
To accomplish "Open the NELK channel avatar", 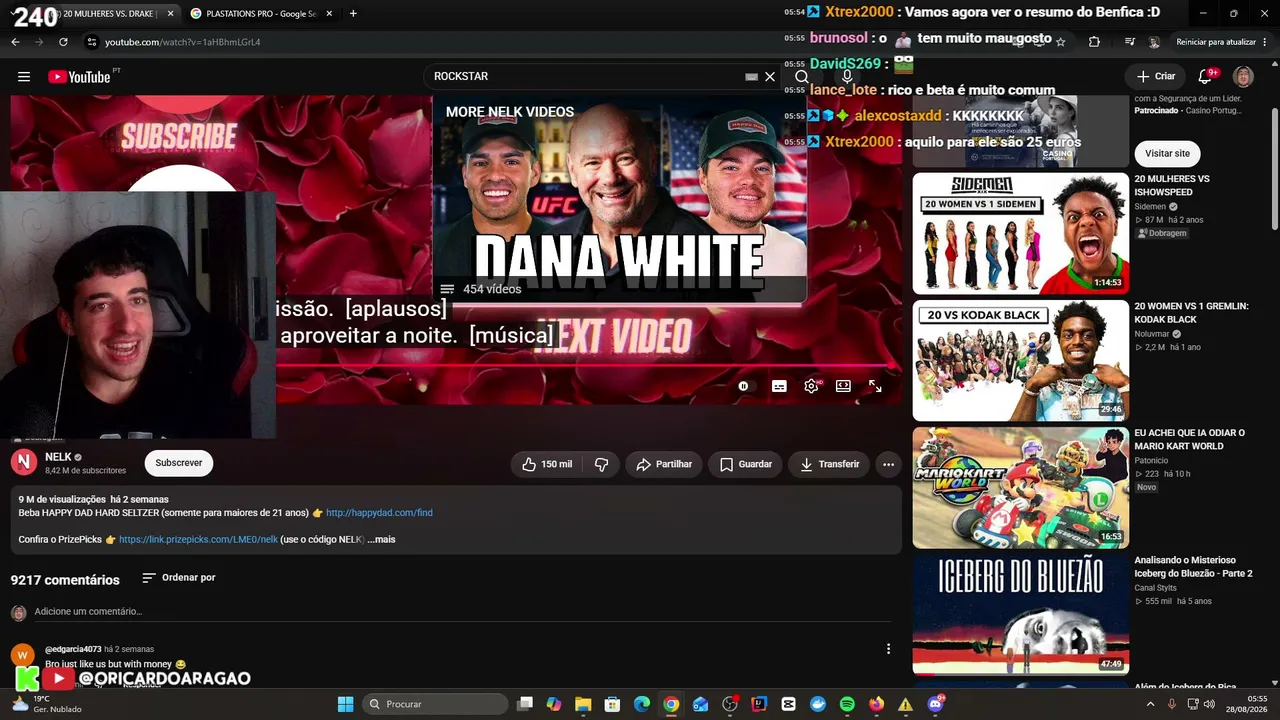I will [24, 462].
